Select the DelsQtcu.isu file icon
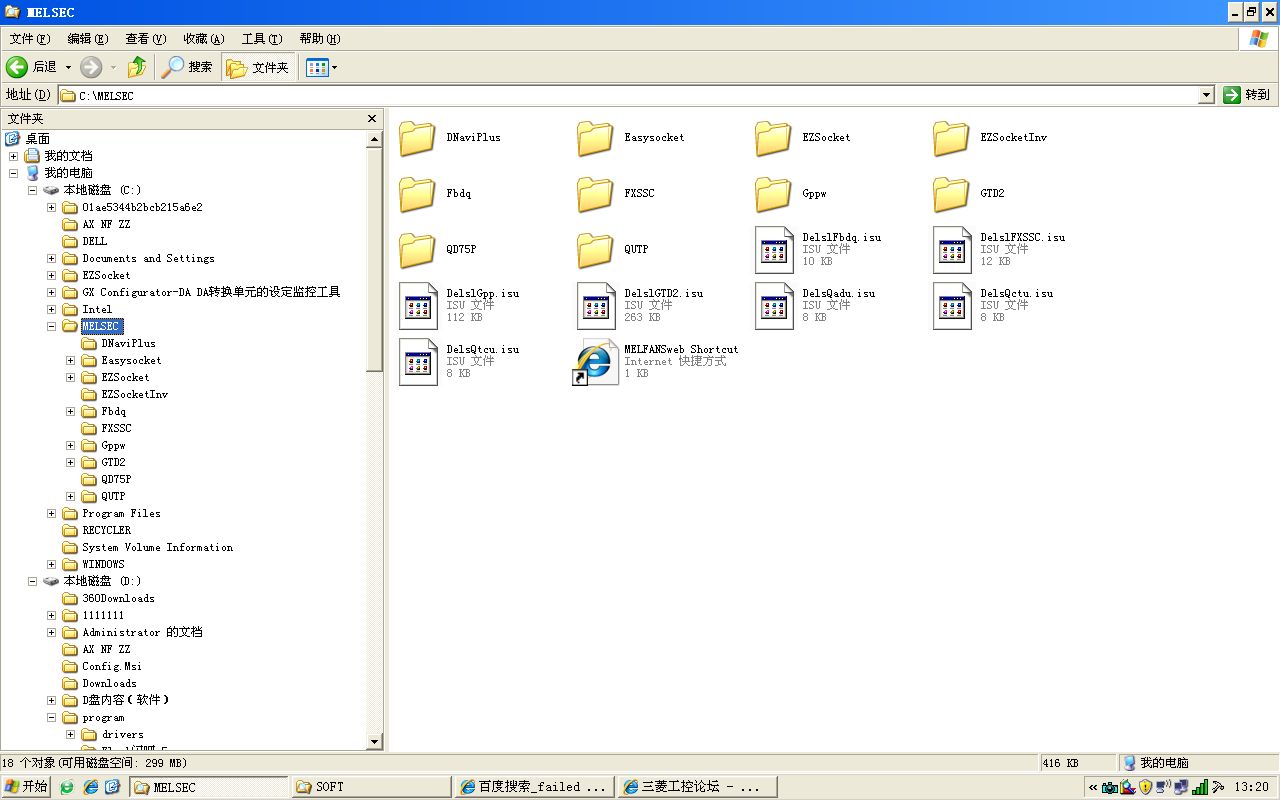 (418, 361)
